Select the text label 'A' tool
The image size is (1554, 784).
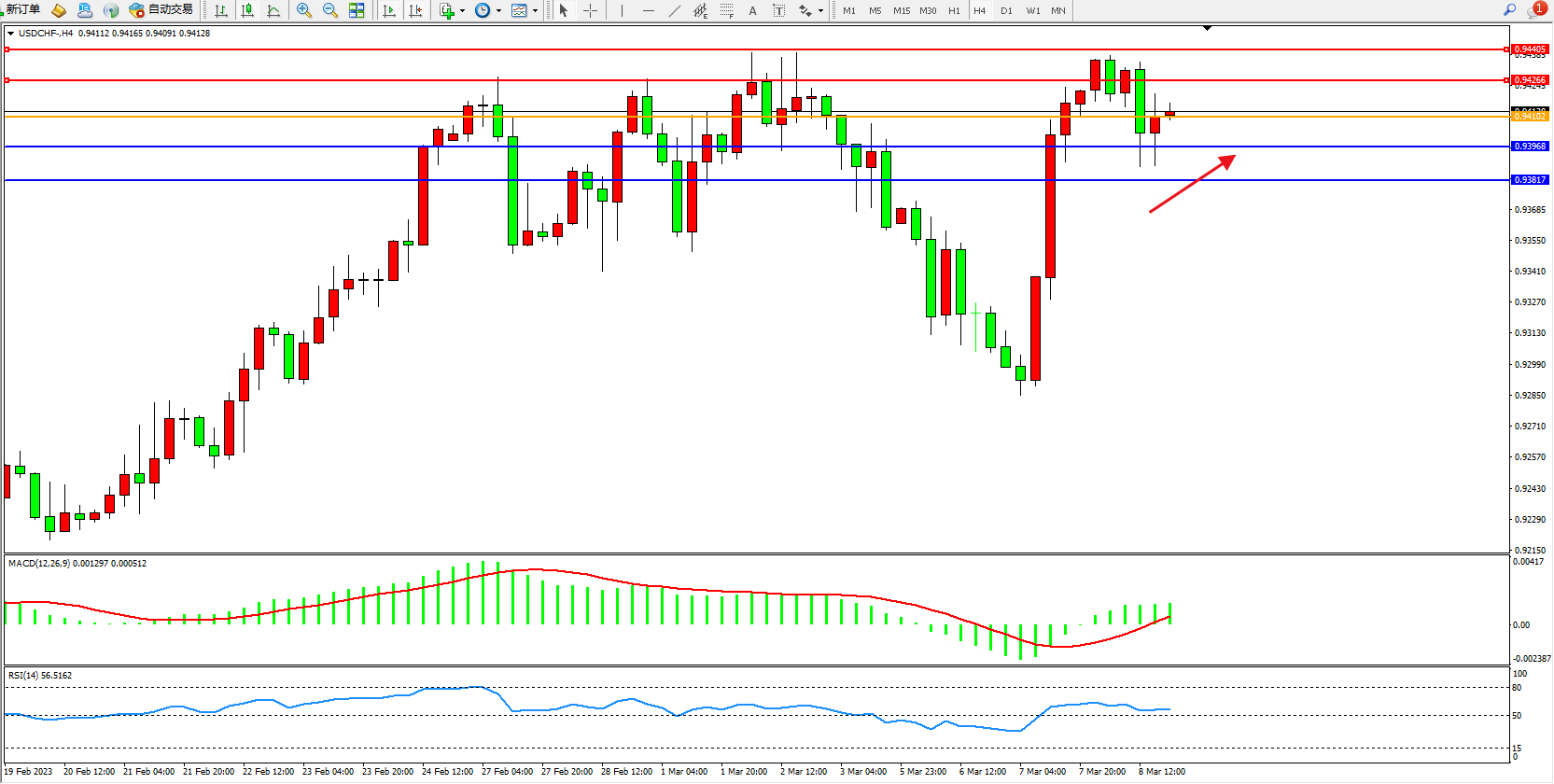click(752, 10)
